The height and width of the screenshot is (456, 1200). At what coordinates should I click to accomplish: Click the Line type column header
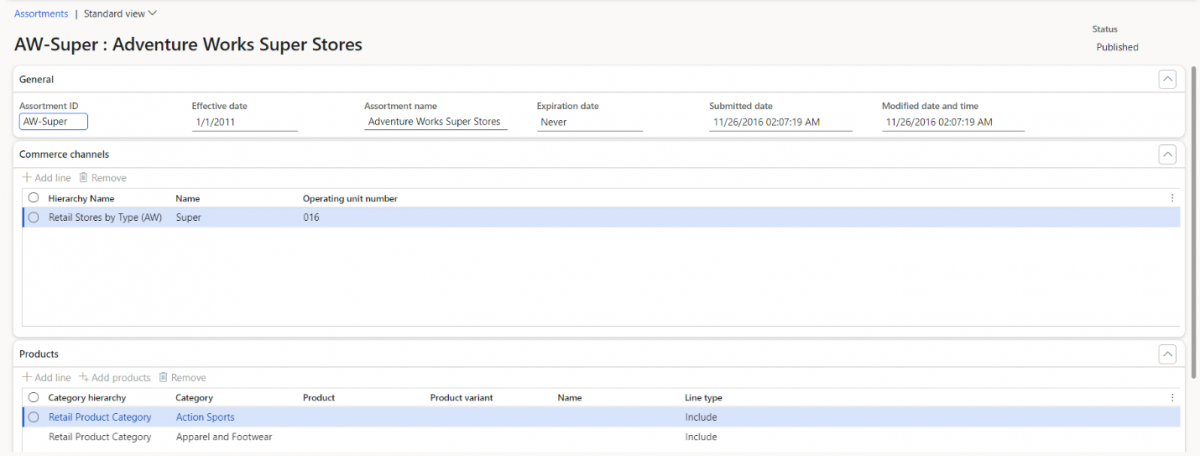click(x=705, y=397)
